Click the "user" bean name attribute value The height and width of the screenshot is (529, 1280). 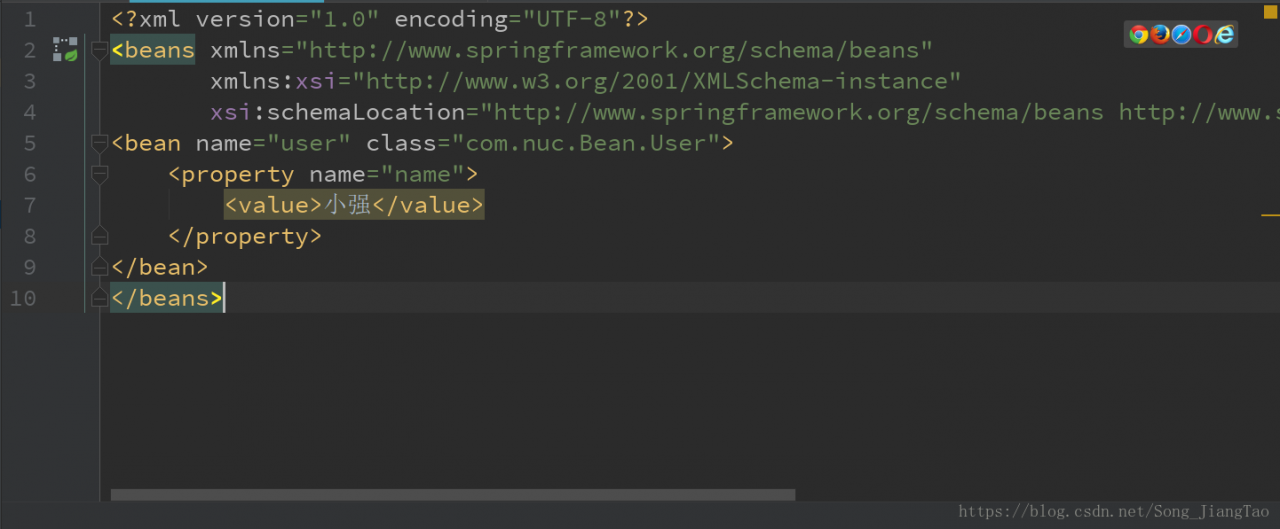pyautogui.click(x=308, y=143)
